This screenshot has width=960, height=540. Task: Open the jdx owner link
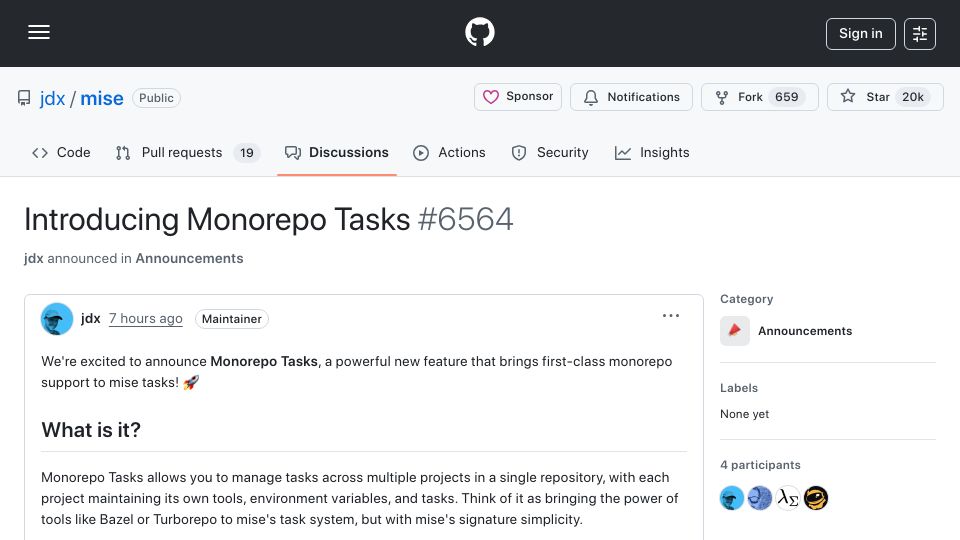point(52,98)
